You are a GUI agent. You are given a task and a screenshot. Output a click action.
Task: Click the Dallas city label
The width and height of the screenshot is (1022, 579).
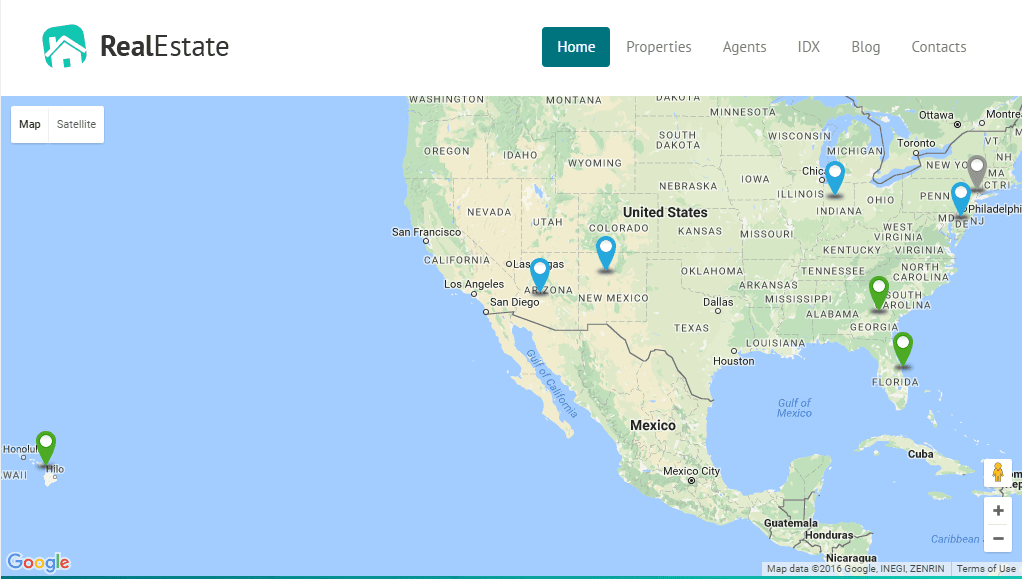718,303
